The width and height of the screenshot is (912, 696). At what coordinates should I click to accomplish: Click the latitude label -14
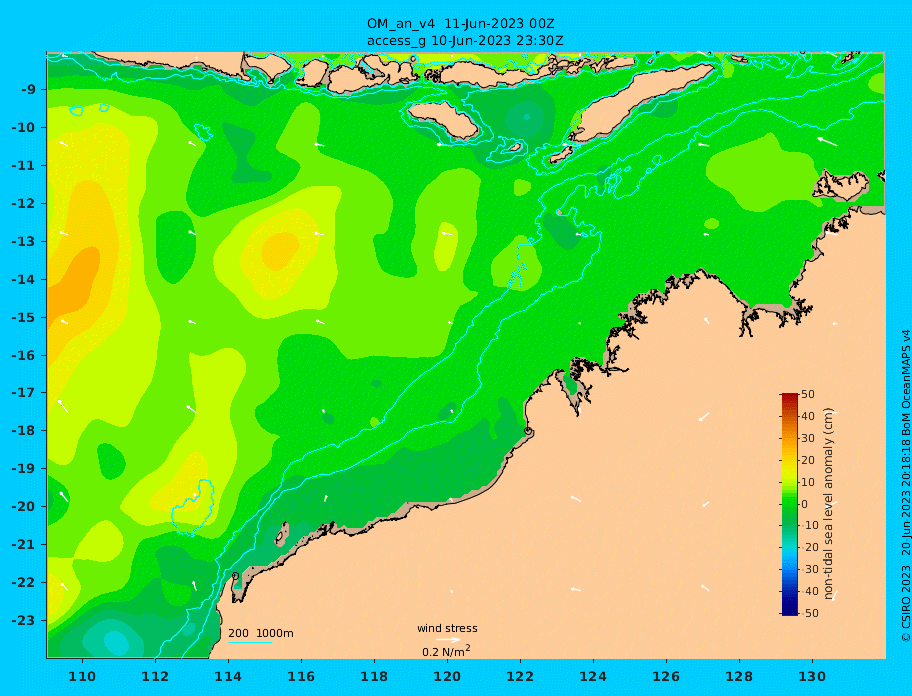(x=24, y=280)
